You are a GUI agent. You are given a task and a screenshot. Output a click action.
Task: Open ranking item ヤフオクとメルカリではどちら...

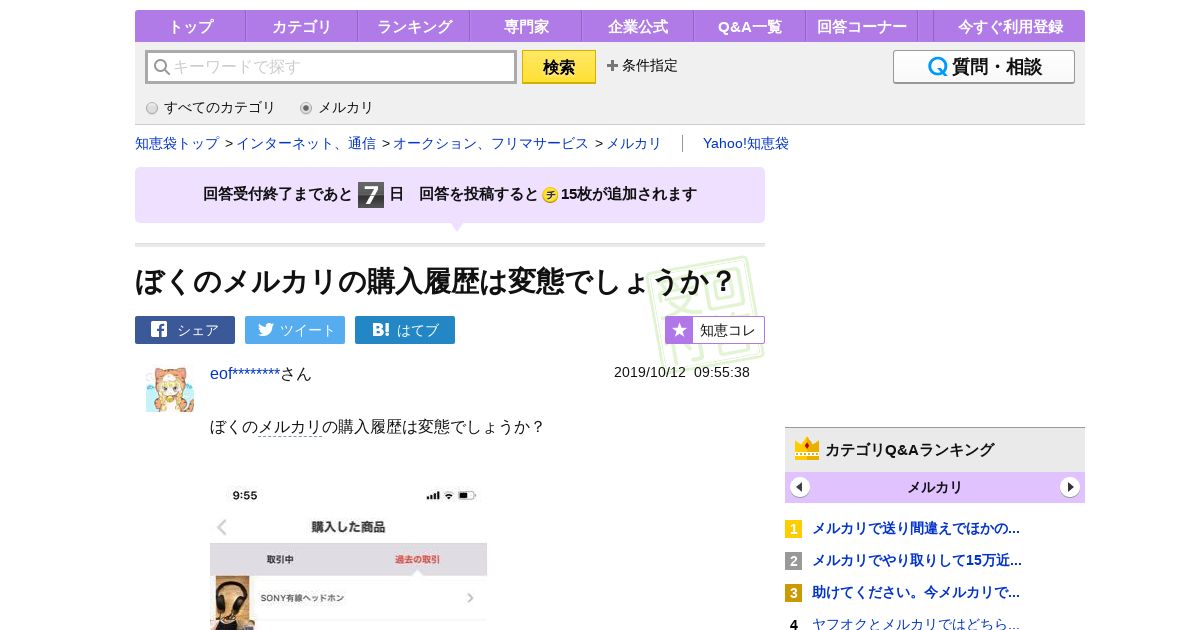pyautogui.click(x=916, y=624)
